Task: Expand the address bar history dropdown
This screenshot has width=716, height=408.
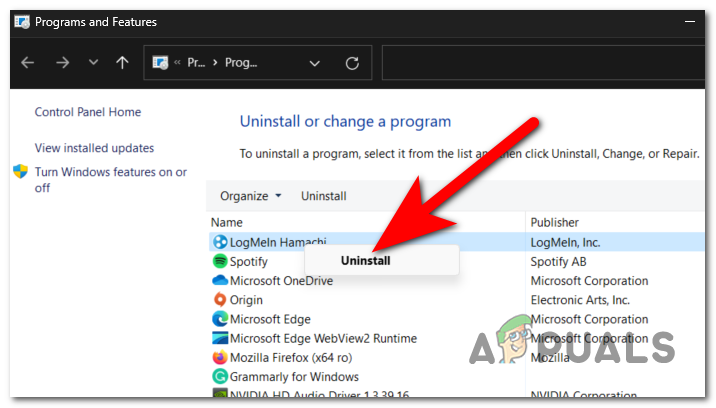Action: pos(315,63)
